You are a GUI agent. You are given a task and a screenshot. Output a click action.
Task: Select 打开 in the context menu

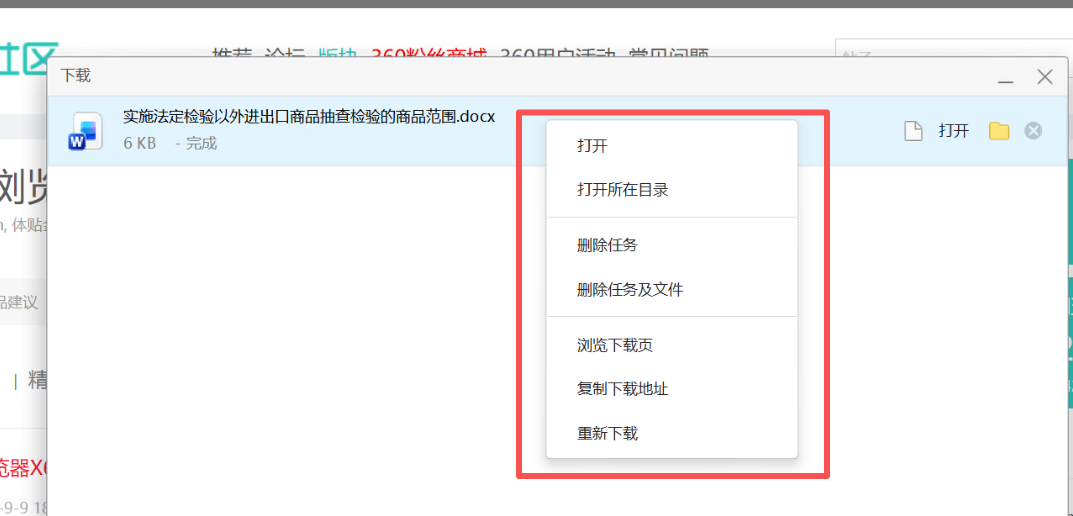[671, 146]
